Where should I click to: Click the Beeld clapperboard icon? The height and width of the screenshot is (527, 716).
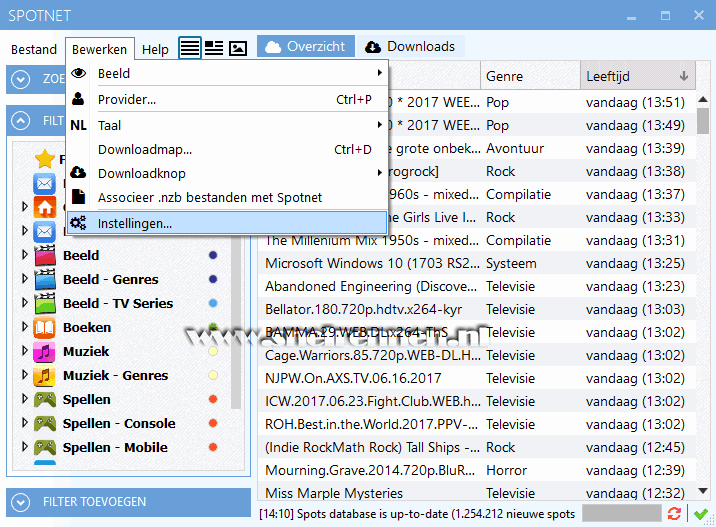[45, 255]
